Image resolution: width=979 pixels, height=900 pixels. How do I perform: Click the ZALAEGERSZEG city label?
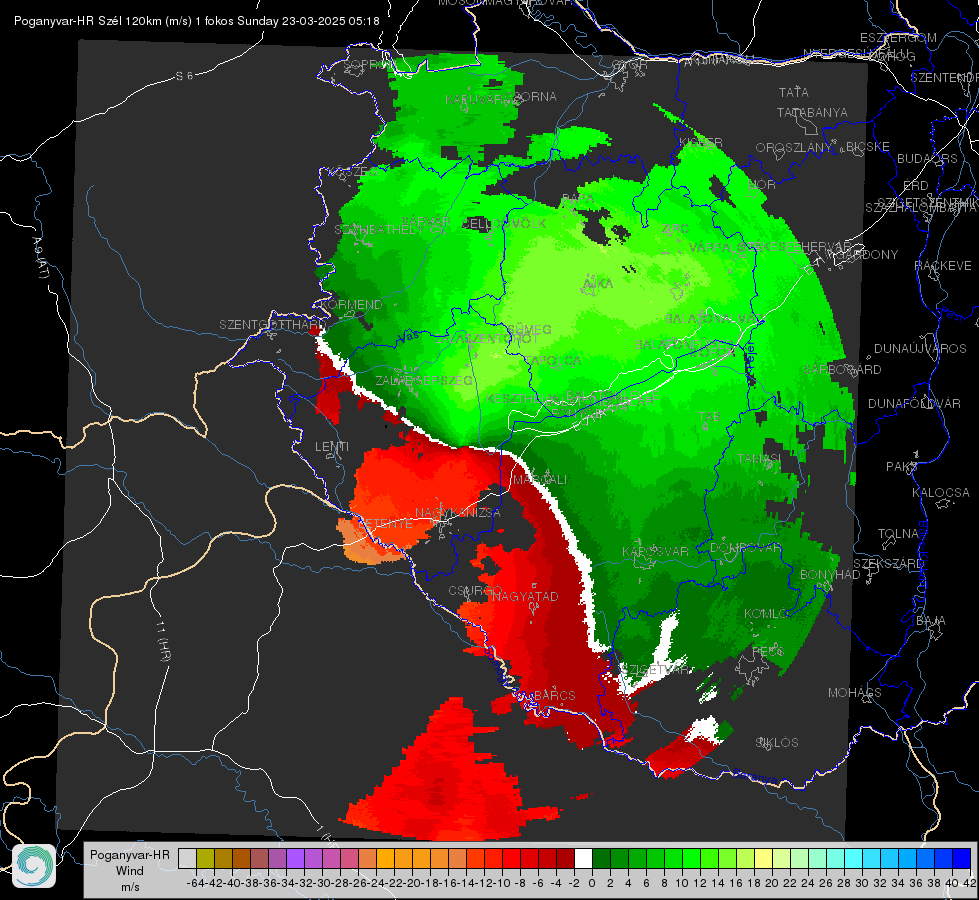click(424, 380)
